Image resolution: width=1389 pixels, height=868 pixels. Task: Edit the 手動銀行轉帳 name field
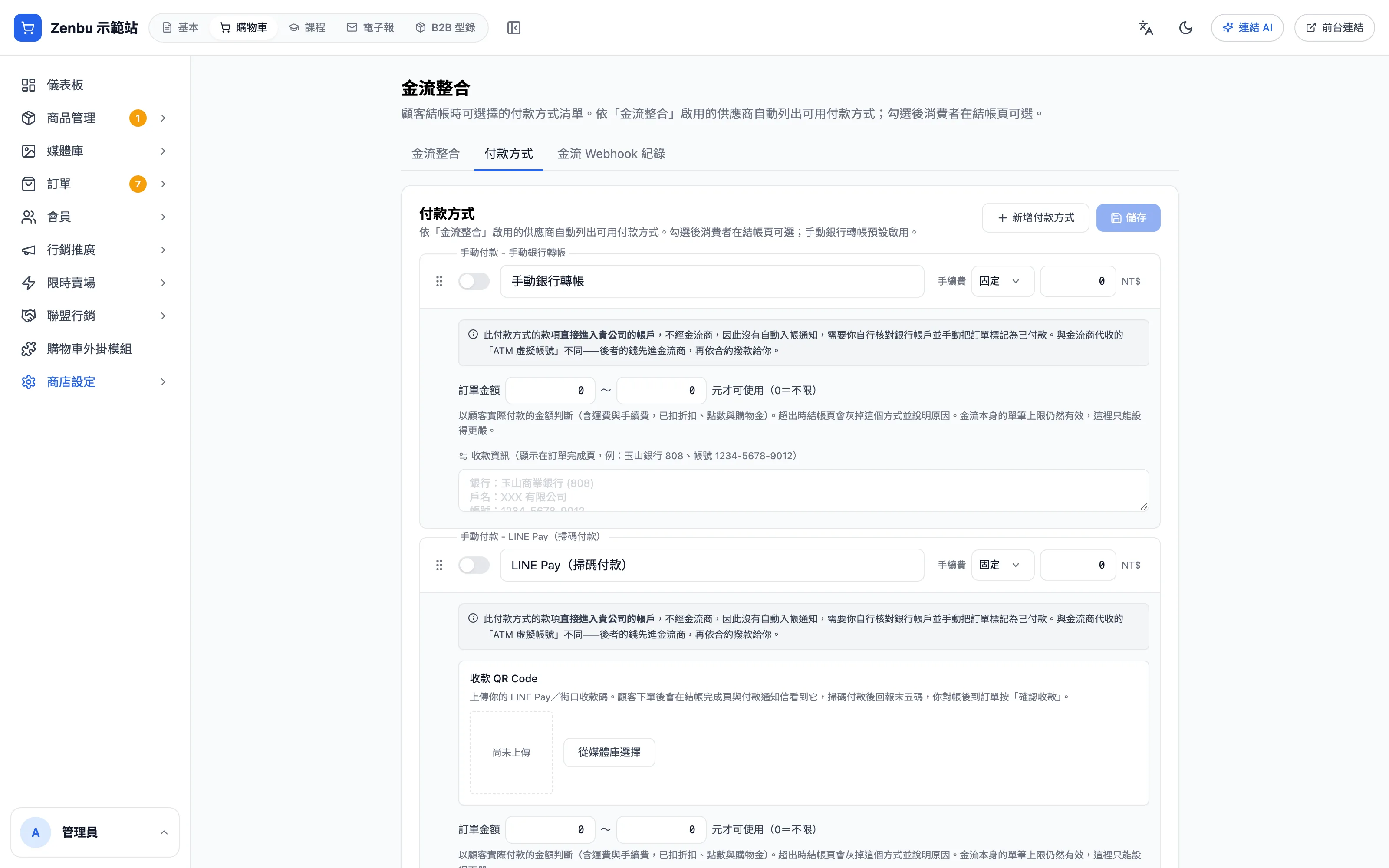tap(712, 281)
